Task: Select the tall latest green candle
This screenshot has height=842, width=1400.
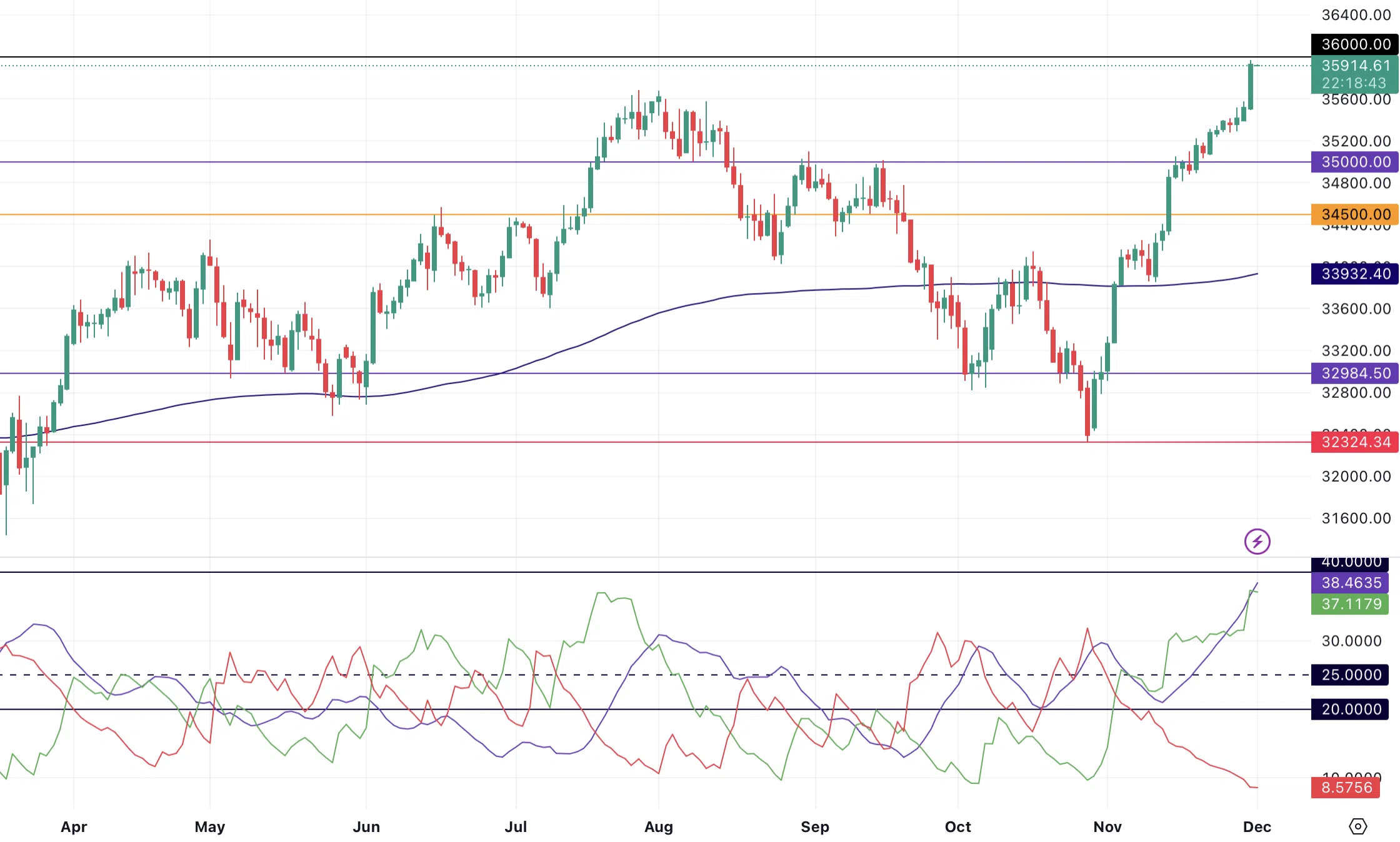Action: pyautogui.click(x=1251, y=86)
